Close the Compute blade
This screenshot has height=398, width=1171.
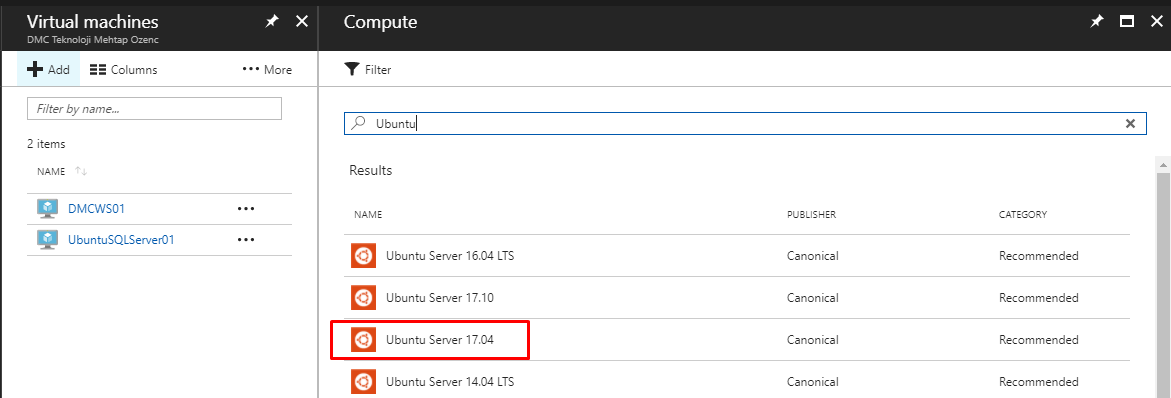click(1156, 22)
